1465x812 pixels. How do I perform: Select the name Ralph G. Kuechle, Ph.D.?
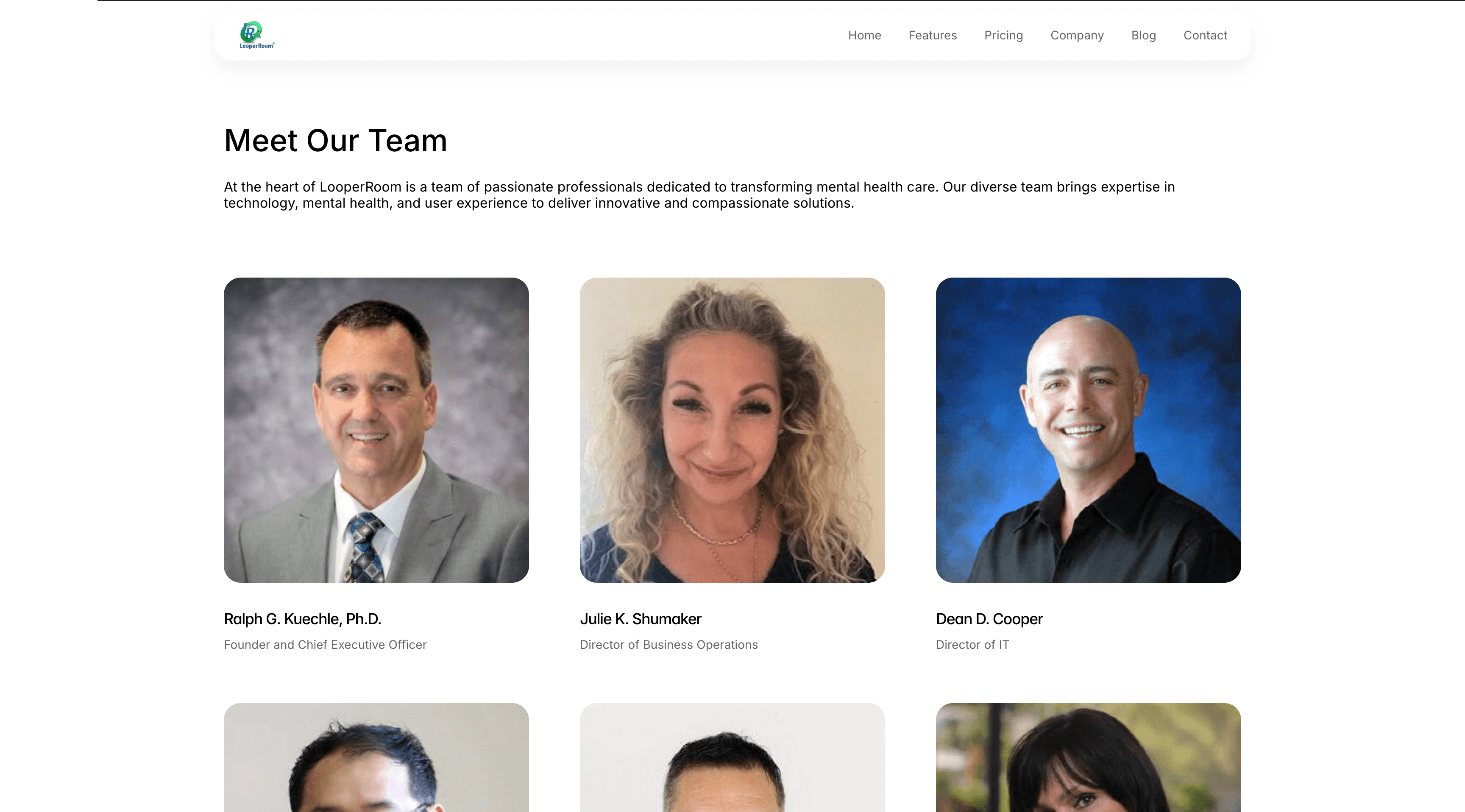coord(302,619)
